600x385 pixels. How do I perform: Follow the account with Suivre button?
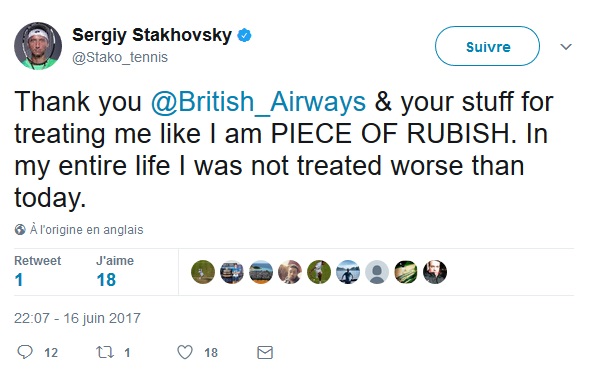coord(488,46)
